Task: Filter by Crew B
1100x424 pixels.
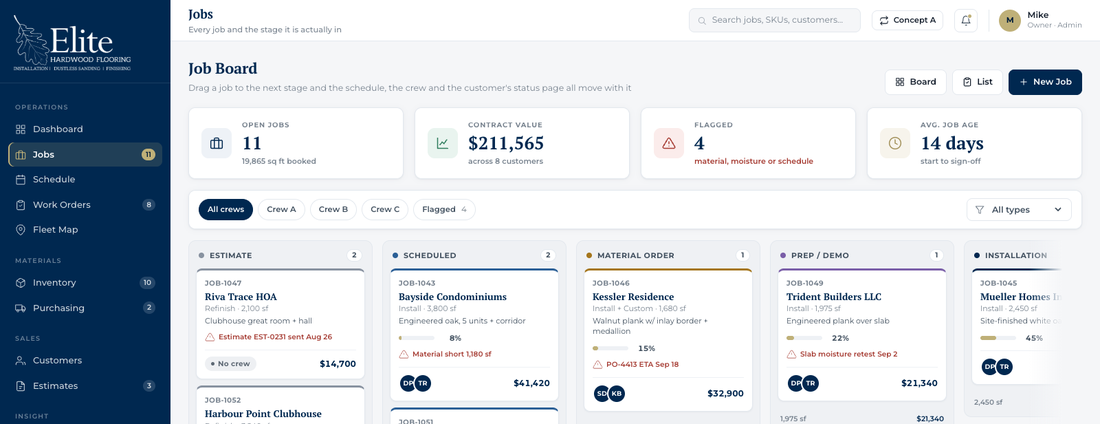Action: pyautogui.click(x=333, y=209)
